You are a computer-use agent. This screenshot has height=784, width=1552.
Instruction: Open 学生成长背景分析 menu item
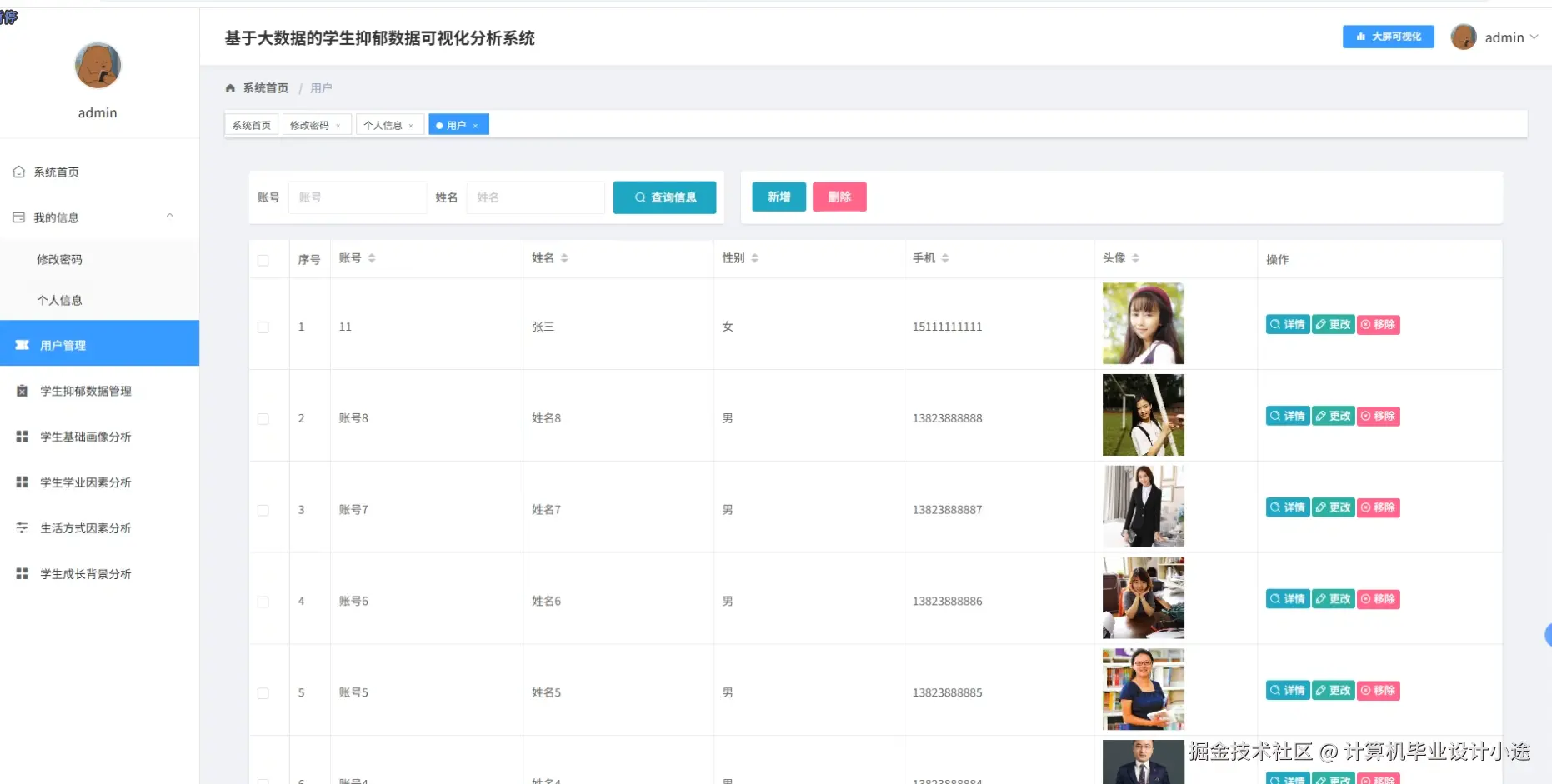pos(100,574)
